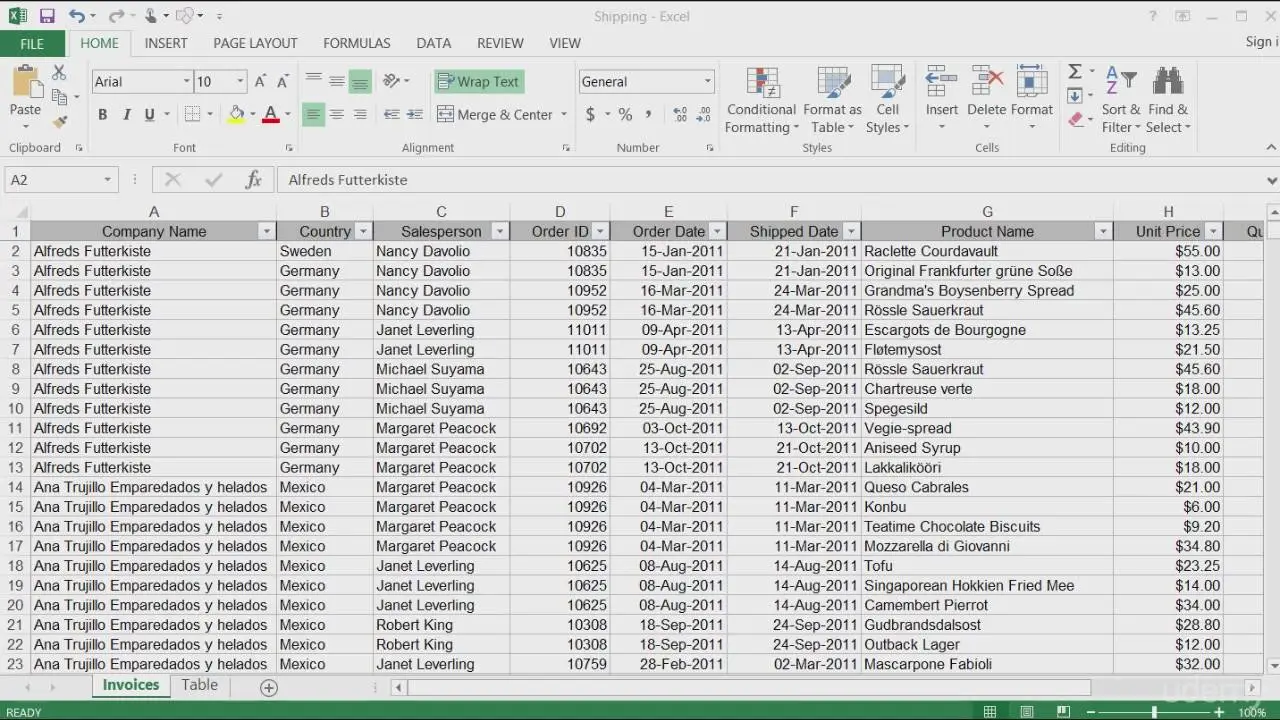The height and width of the screenshot is (720, 1280).
Task: Click the Cut scissors icon
Action: coord(59,73)
